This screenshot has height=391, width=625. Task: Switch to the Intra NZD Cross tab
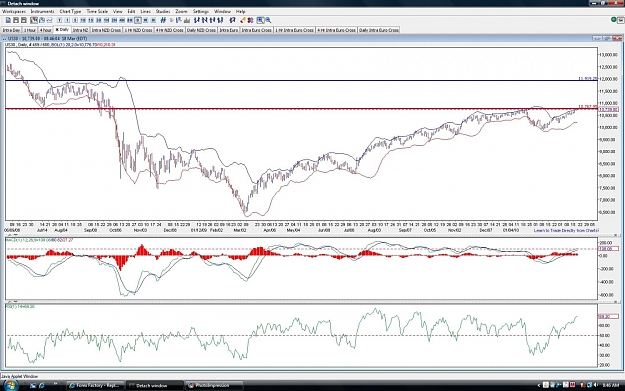[106, 30]
